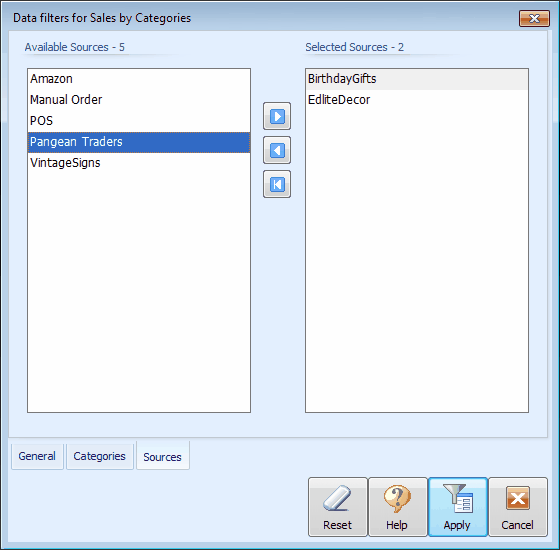Choose EdliteDecor in the selected list
Viewport: 560px width, 550px height.
click(417, 100)
